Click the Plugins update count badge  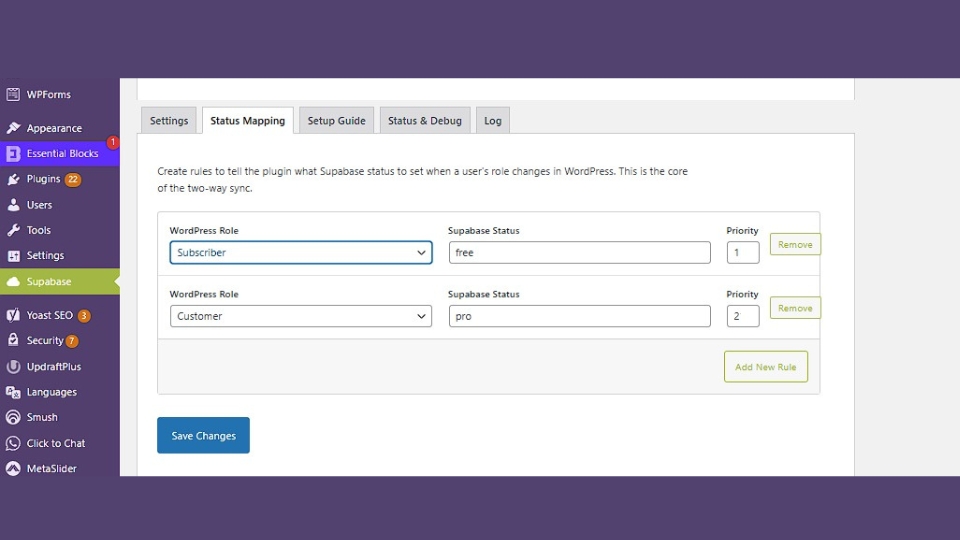(x=73, y=179)
